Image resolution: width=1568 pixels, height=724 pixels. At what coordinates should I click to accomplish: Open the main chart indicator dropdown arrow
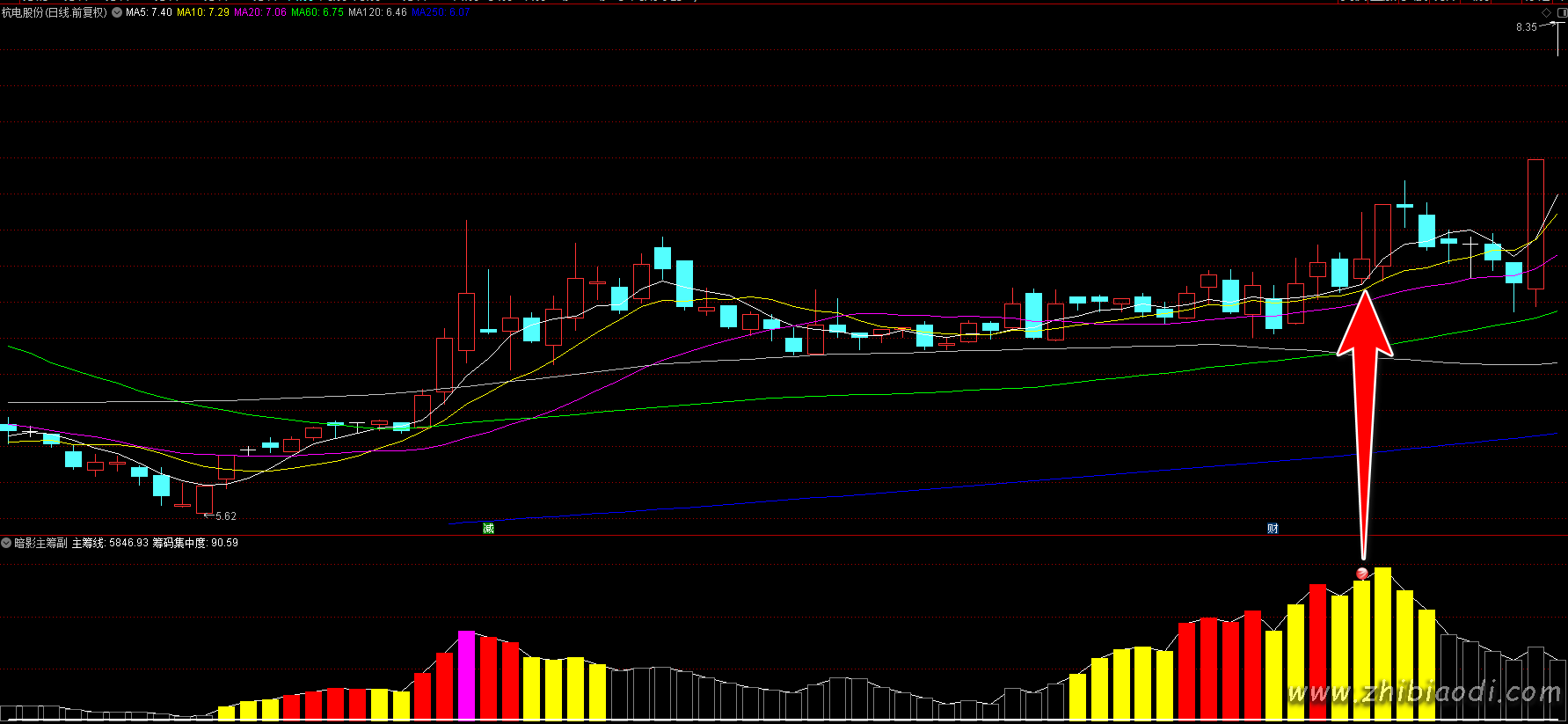(117, 13)
